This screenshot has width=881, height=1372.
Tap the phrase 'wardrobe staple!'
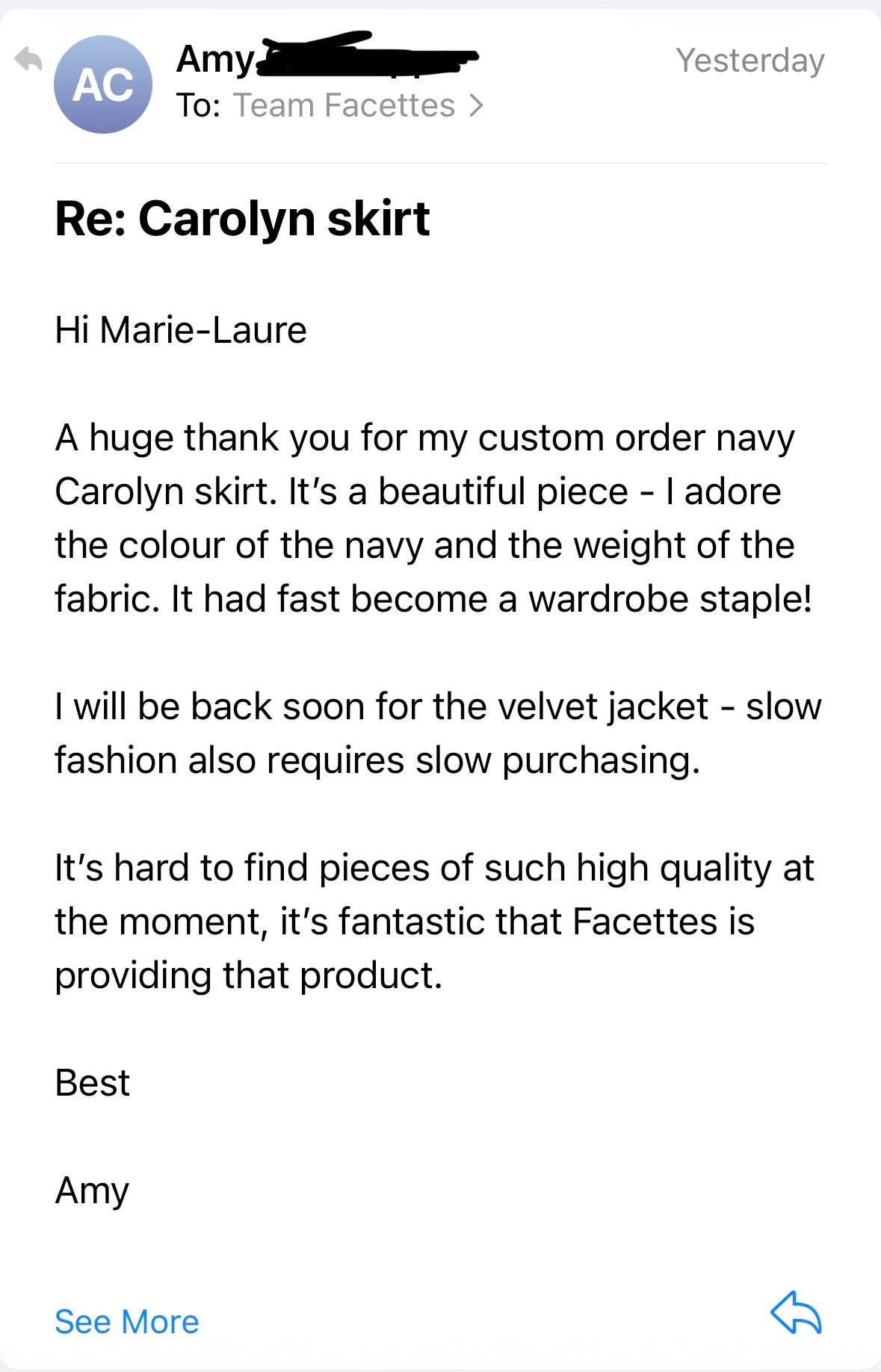click(x=670, y=599)
